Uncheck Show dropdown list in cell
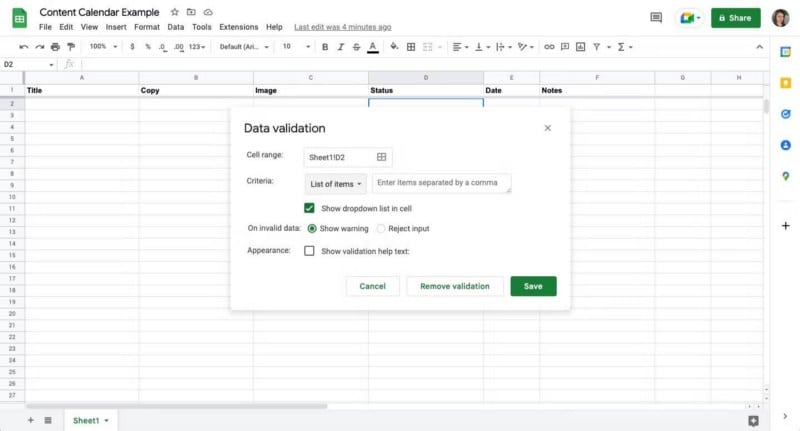Screen dimensions: 800x431 click(x=310, y=208)
